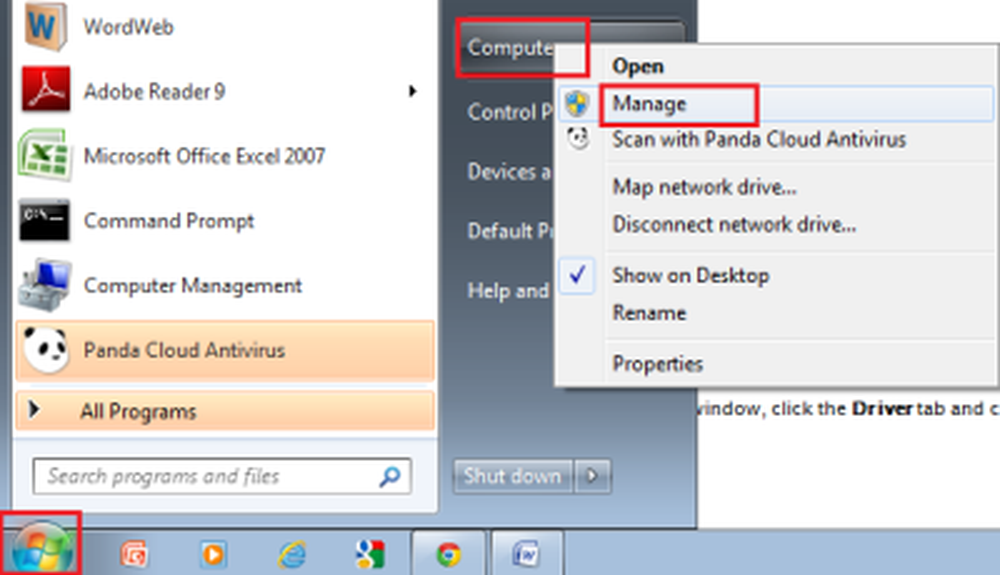
Task: Open Microsoft Office Excel 2007 icon
Action: point(44,155)
